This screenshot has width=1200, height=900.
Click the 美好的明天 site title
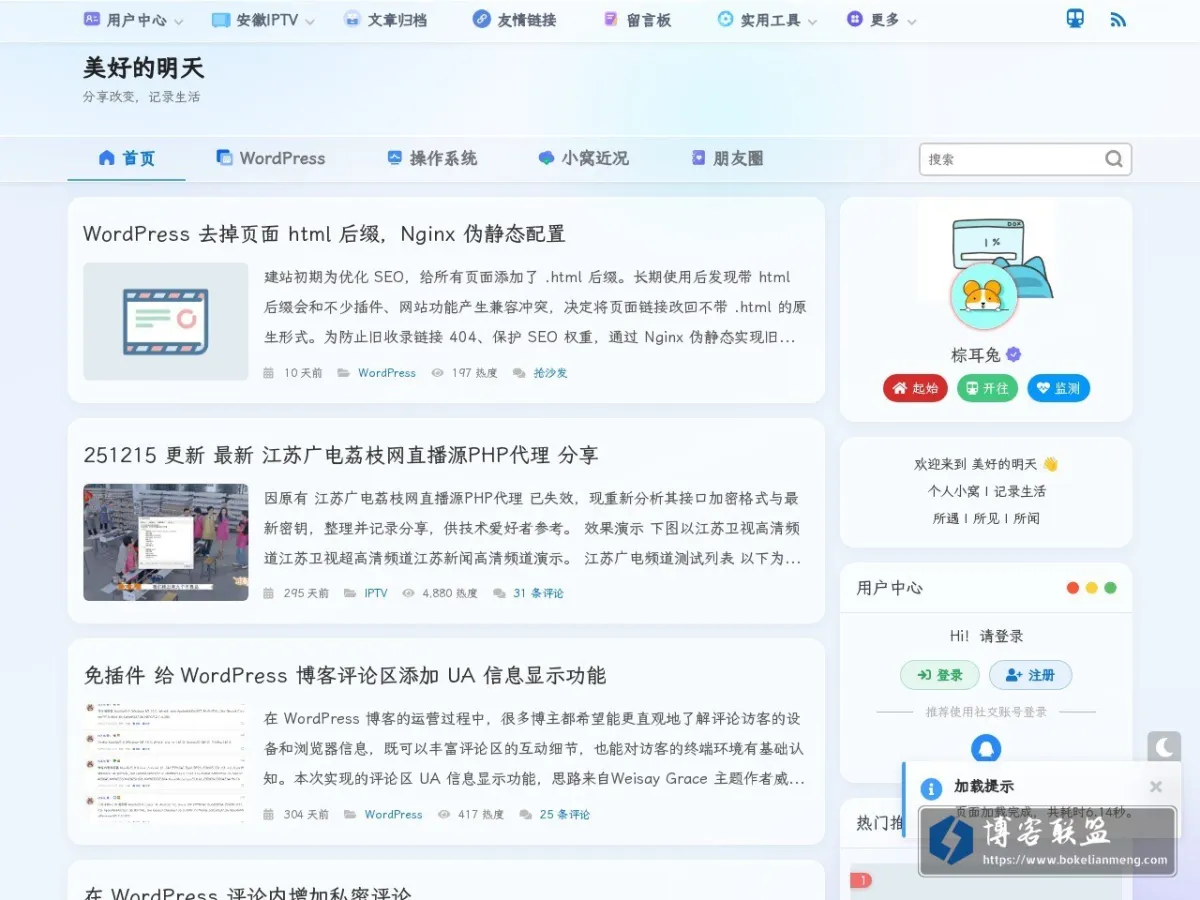click(x=143, y=68)
